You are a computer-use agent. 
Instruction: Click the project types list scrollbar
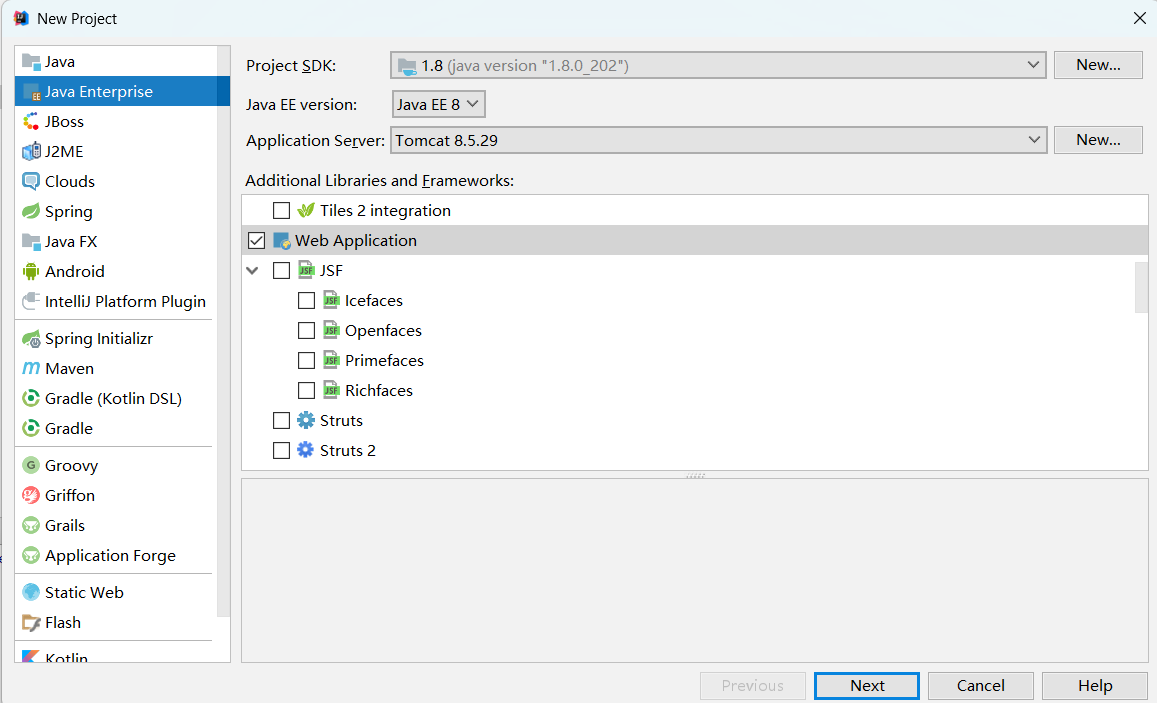[x=224, y=332]
